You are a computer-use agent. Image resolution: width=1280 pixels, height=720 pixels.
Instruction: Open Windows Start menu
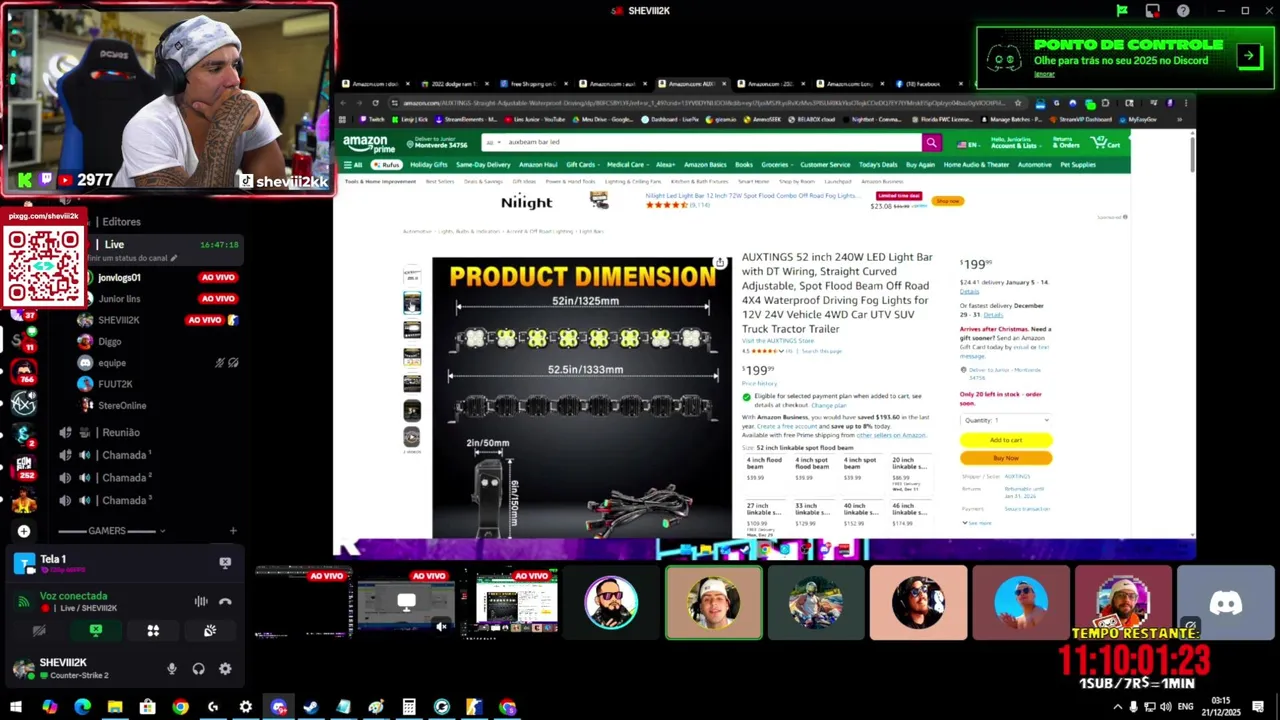pos(16,707)
